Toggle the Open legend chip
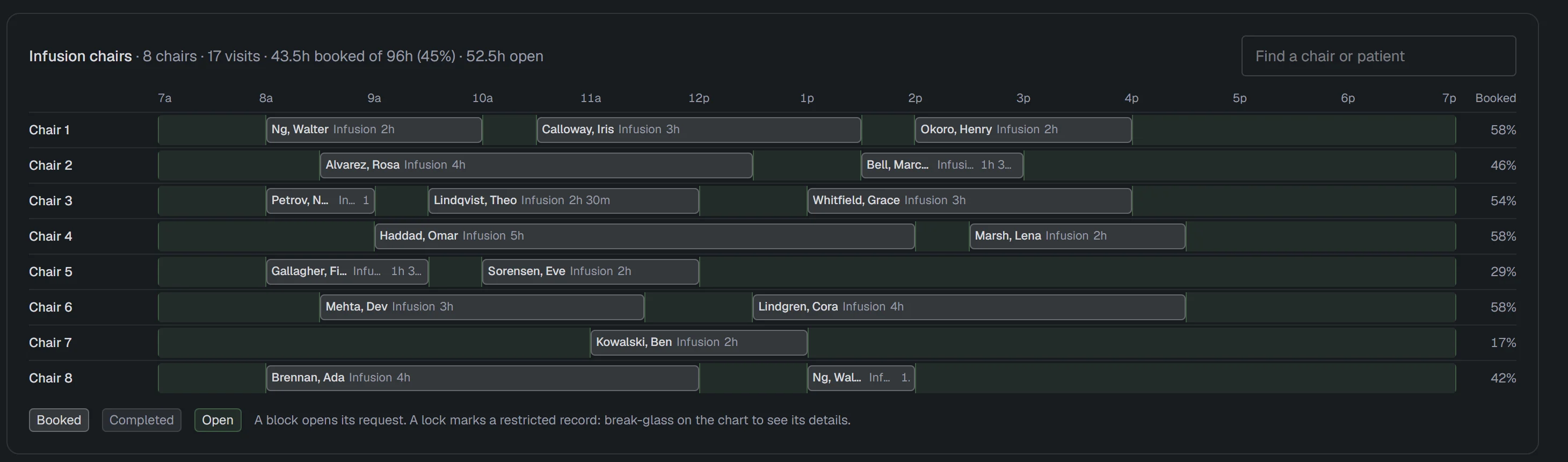This screenshot has height=462, width=1568. pos(218,420)
